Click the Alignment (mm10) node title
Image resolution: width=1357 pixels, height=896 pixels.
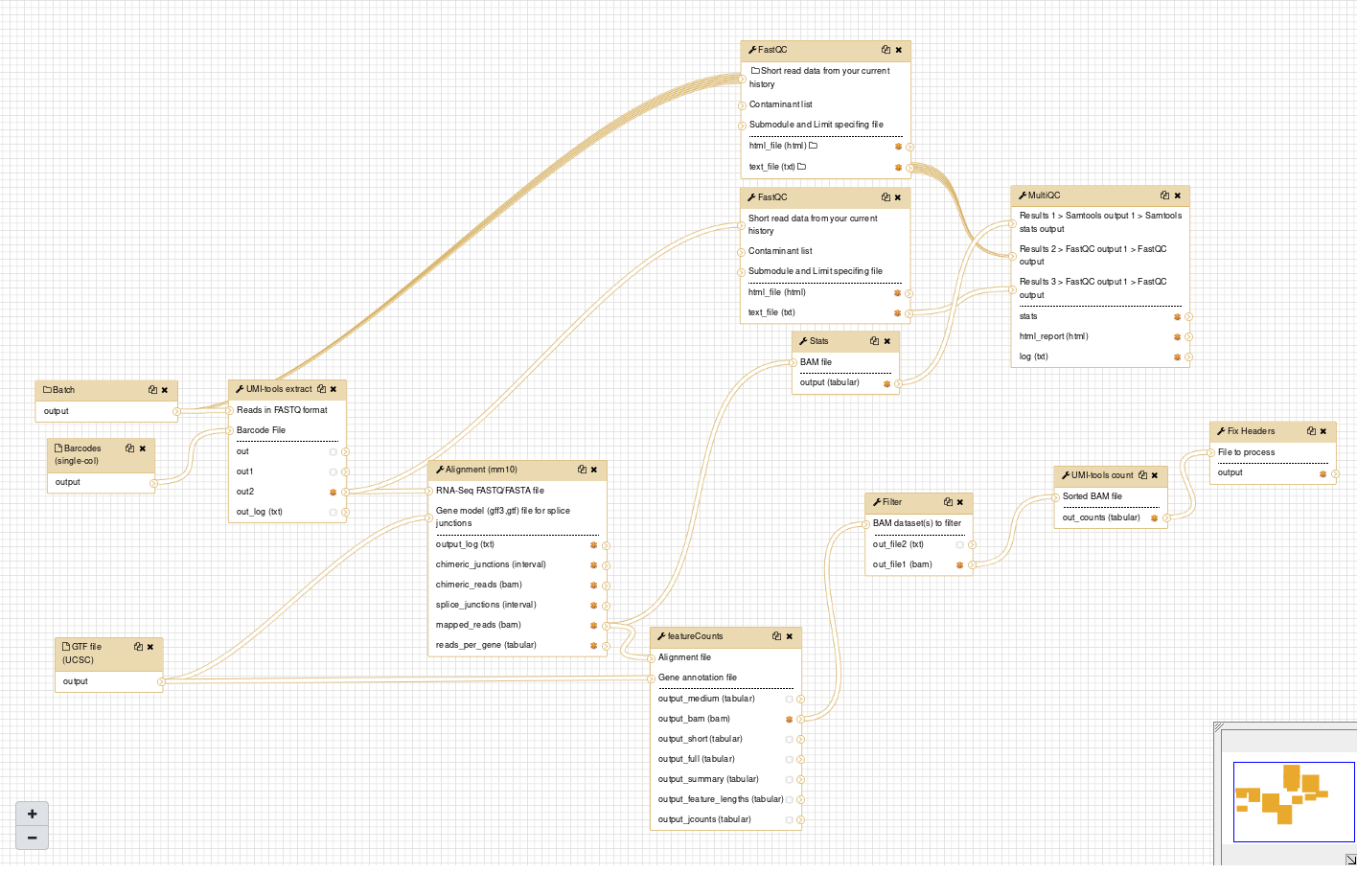[x=481, y=470]
